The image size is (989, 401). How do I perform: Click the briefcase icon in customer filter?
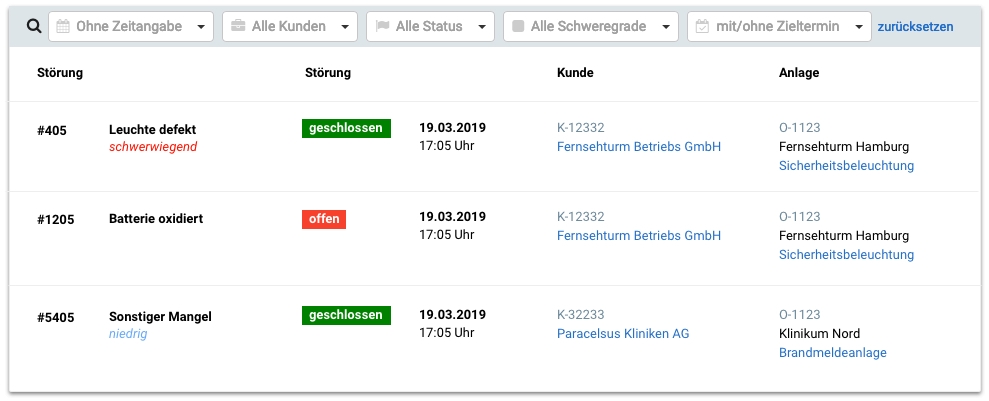coord(237,26)
